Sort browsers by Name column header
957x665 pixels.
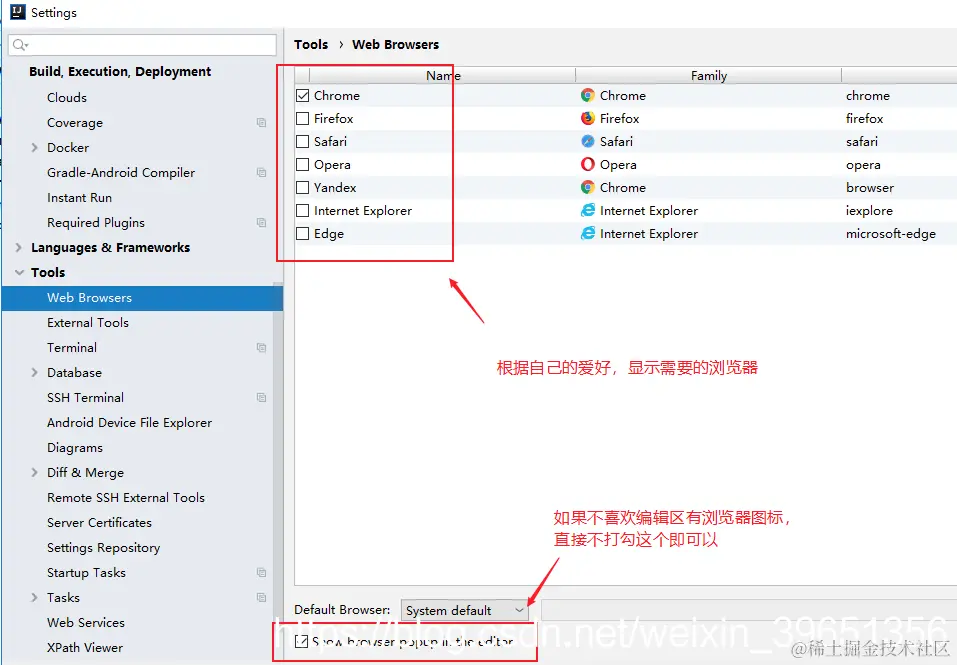pos(442,75)
